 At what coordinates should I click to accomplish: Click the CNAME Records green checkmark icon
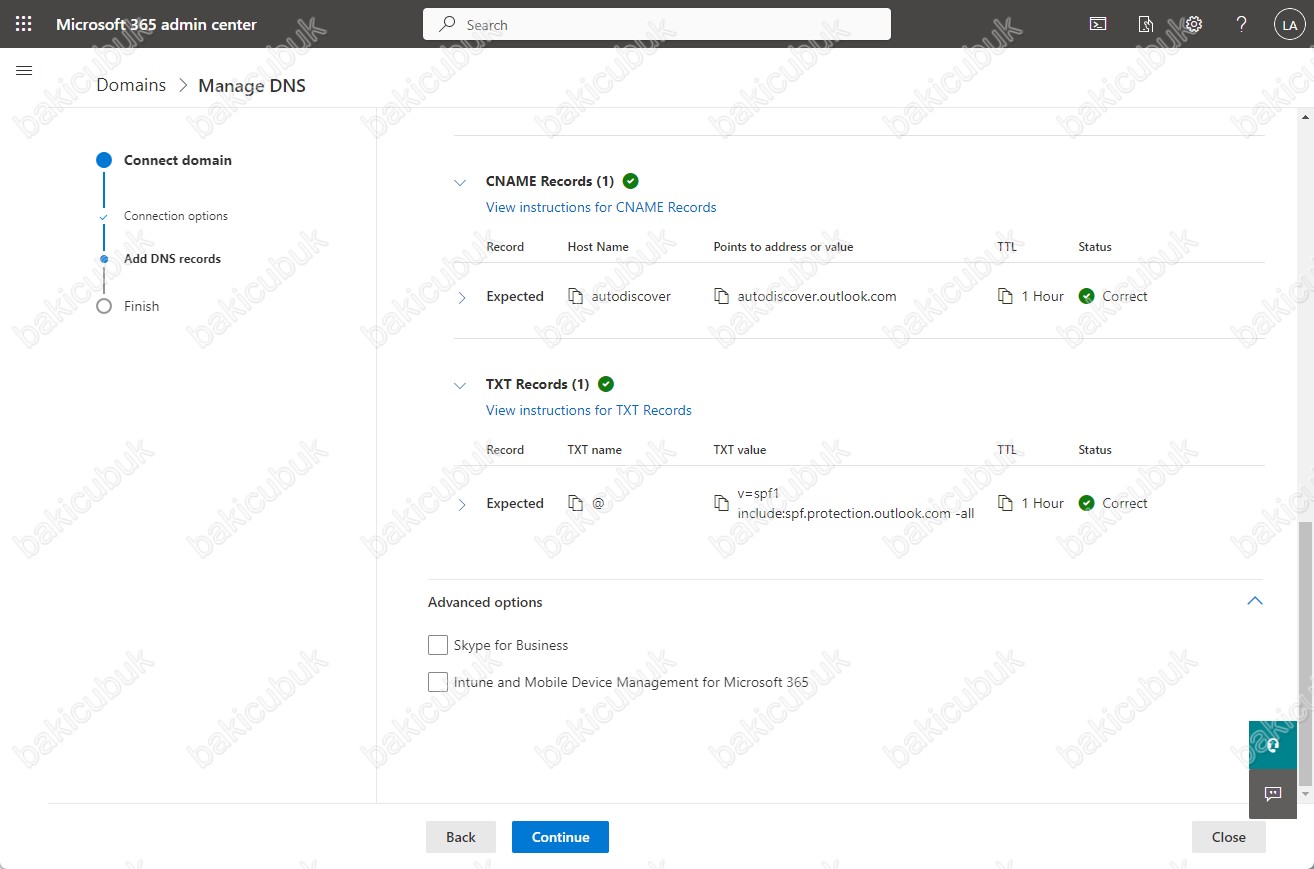(x=630, y=181)
